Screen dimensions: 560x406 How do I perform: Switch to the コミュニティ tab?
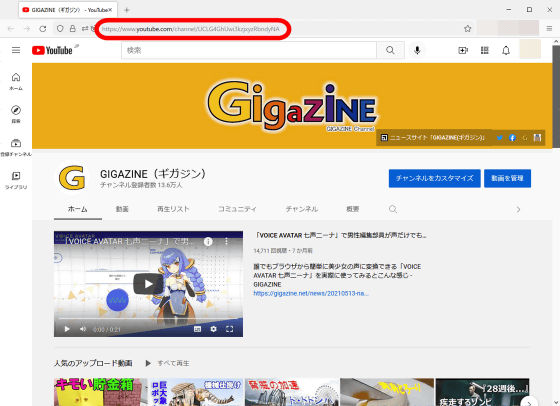pos(237,209)
